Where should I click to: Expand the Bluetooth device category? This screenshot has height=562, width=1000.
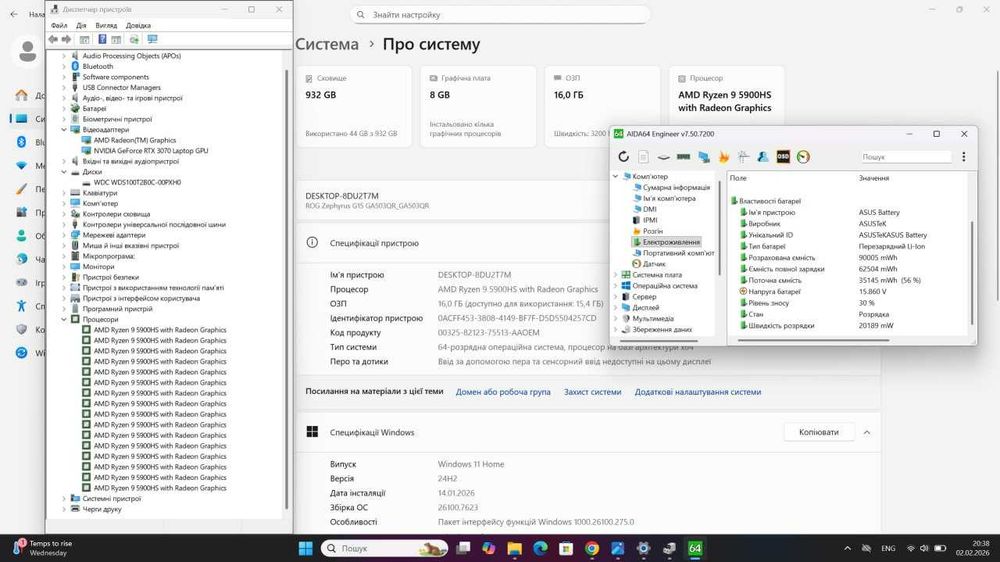coord(64,66)
